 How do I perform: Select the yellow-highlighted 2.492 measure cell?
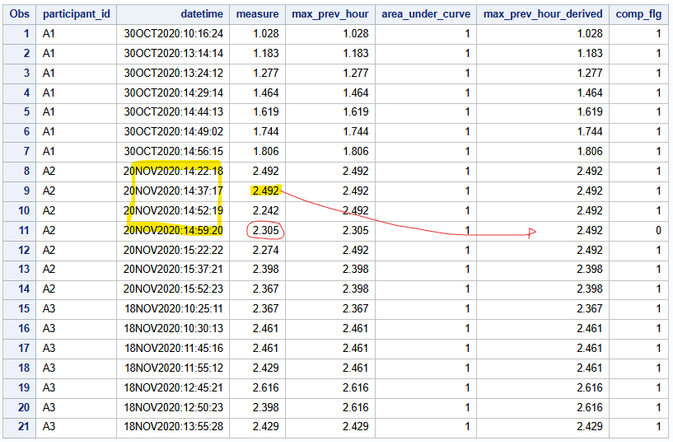(x=265, y=191)
